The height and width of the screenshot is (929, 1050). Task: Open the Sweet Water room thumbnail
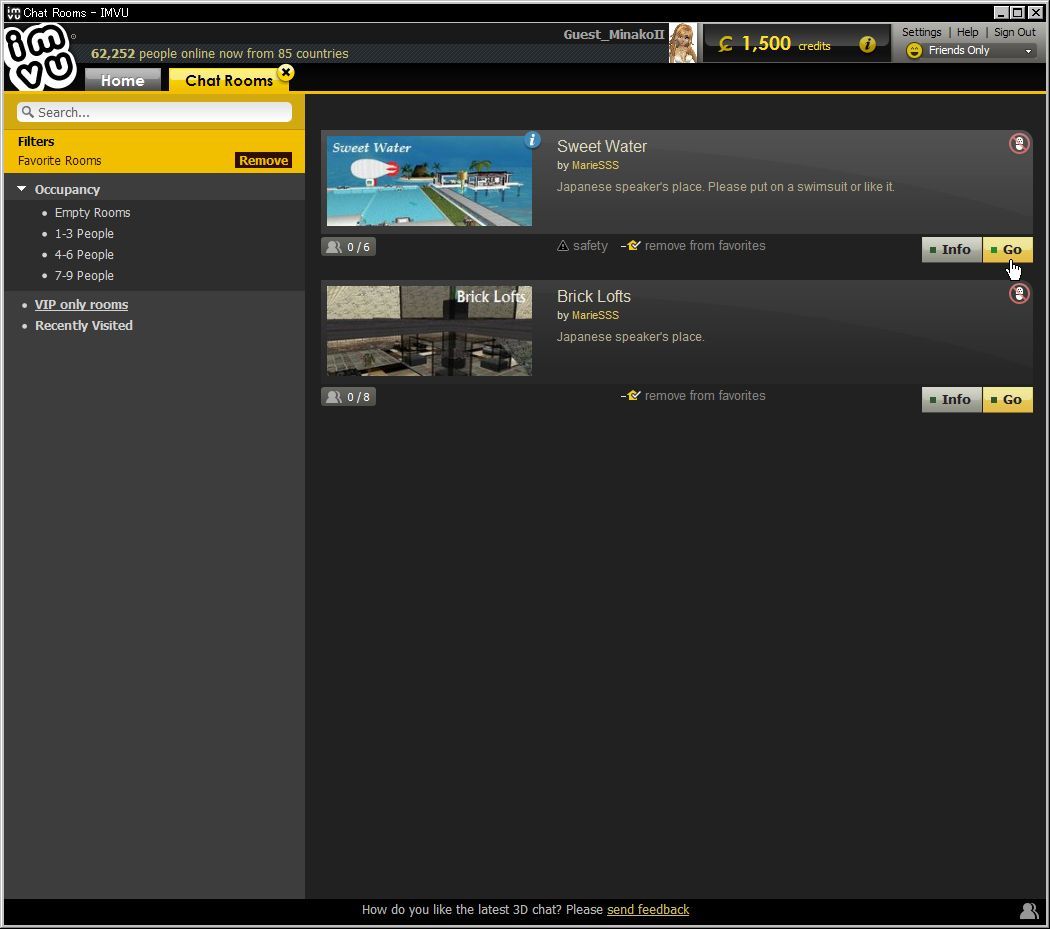[429, 181]
